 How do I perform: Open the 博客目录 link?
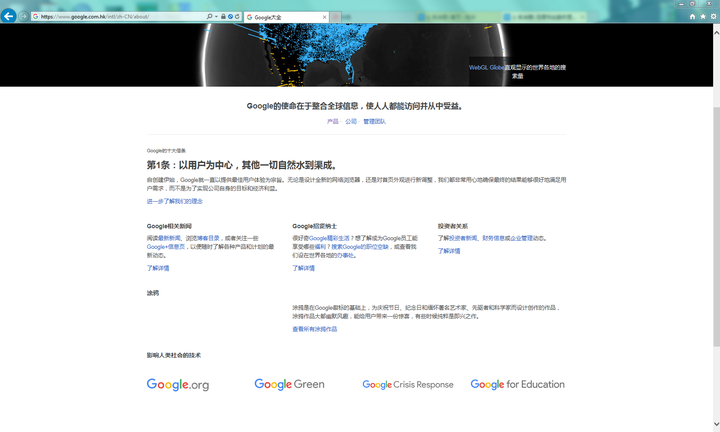coord(208,238)
